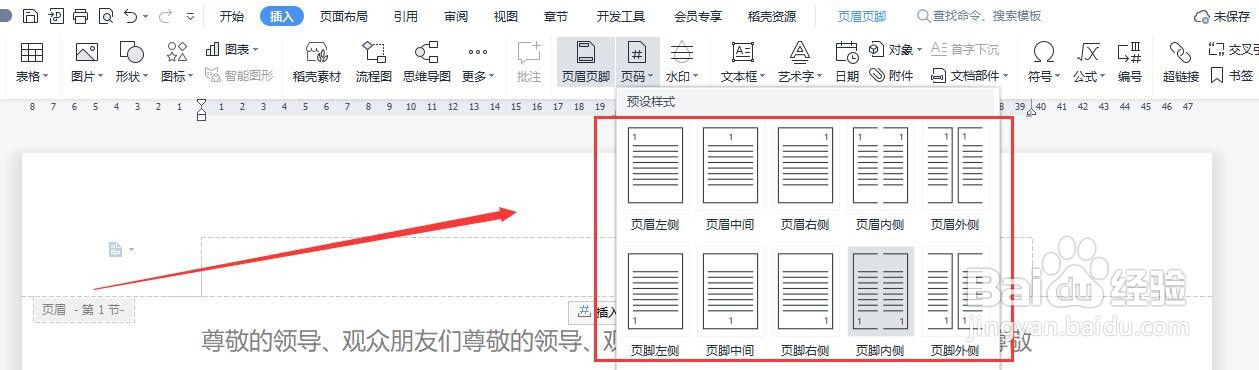Choose 页脚外侧 preset style
Image resolution: width=1259 pixels, height=370 pixels.
pos(955,304)
